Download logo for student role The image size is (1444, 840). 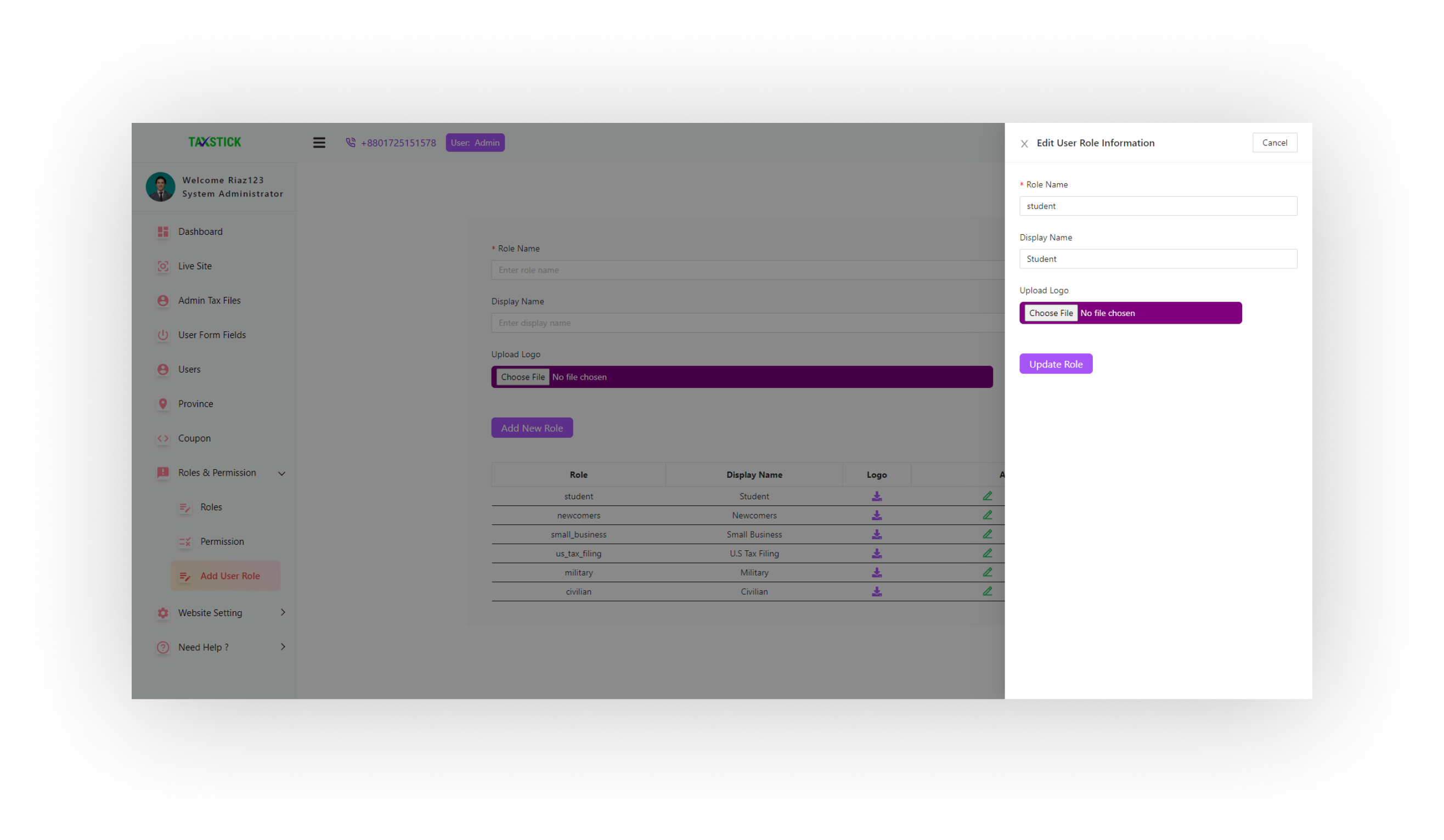(x=876, y=496)
